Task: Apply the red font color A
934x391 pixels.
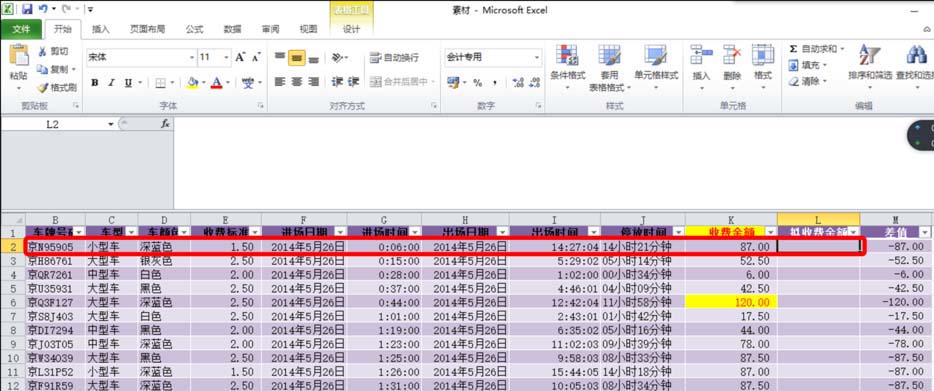Action: click(216, 83)
